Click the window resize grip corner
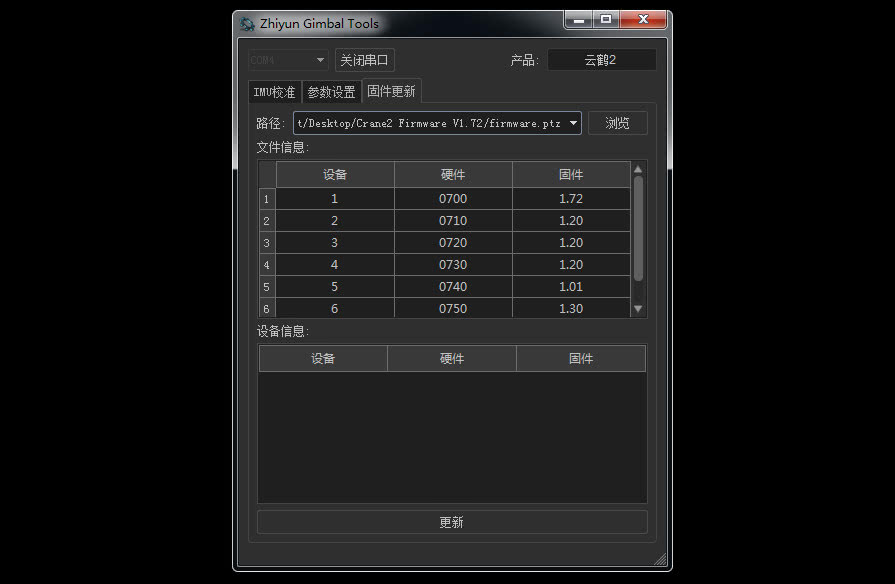895x584 pixels. (660, 559)
